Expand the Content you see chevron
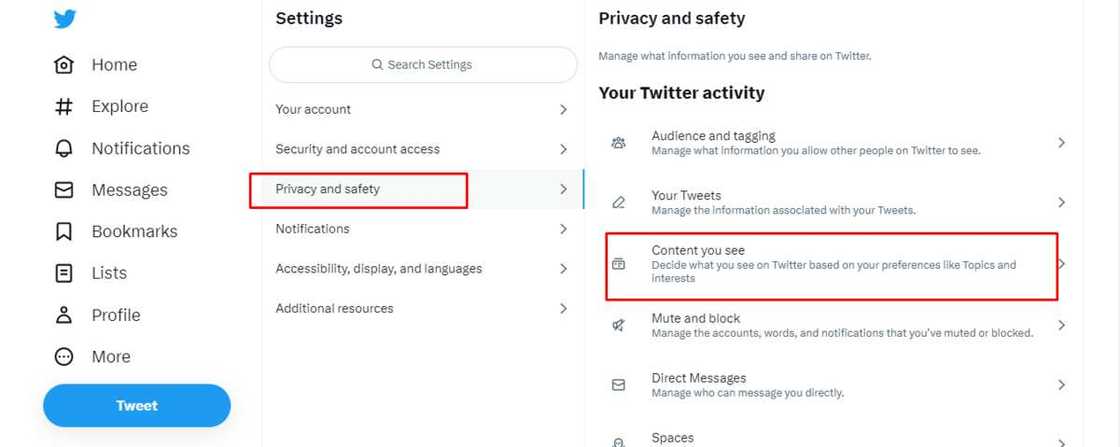This screenshot has height=447, width=1120. point(1061,265)
